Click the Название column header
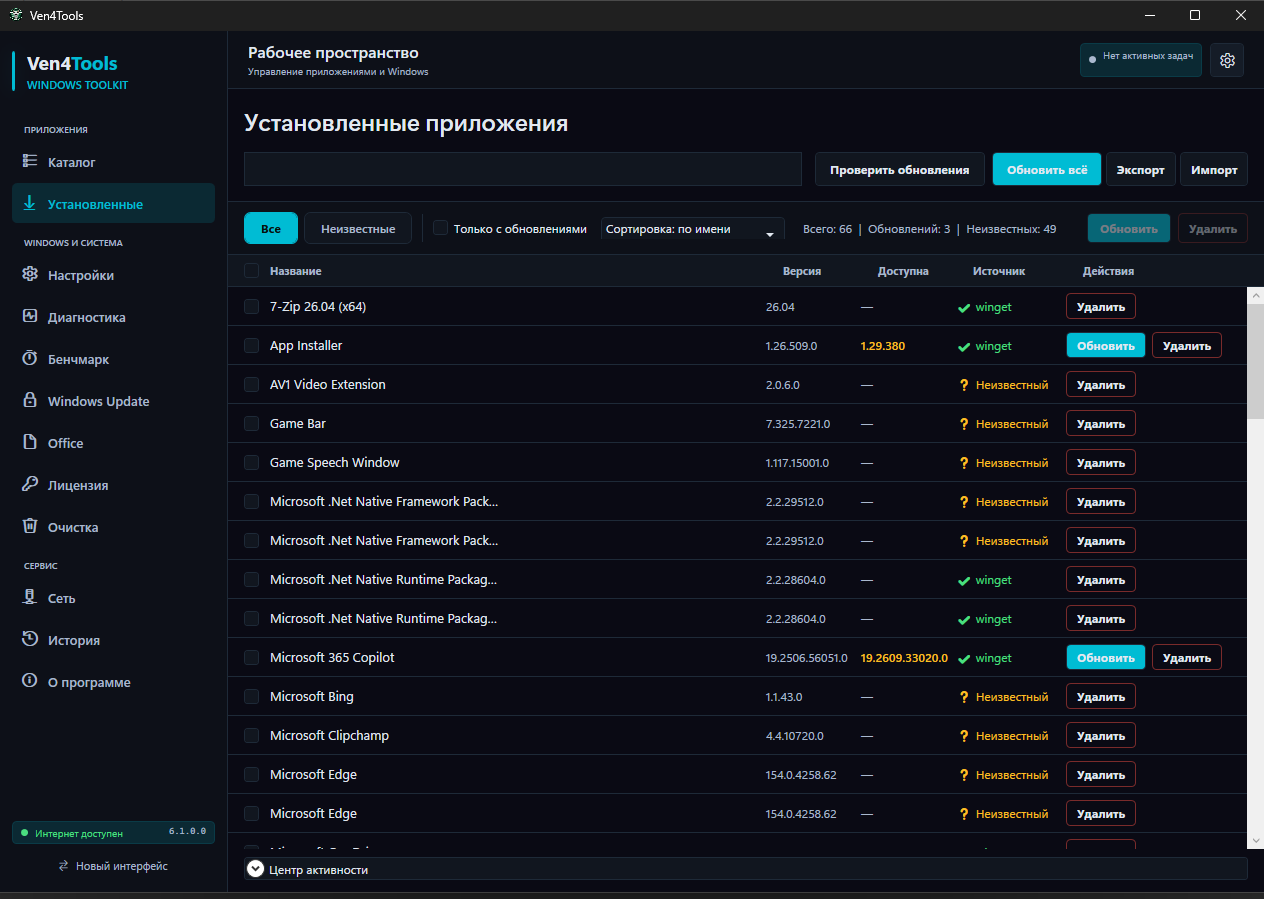Image resolution: width=1264 pixels, height=899 pixels. [x=296, y=271]
